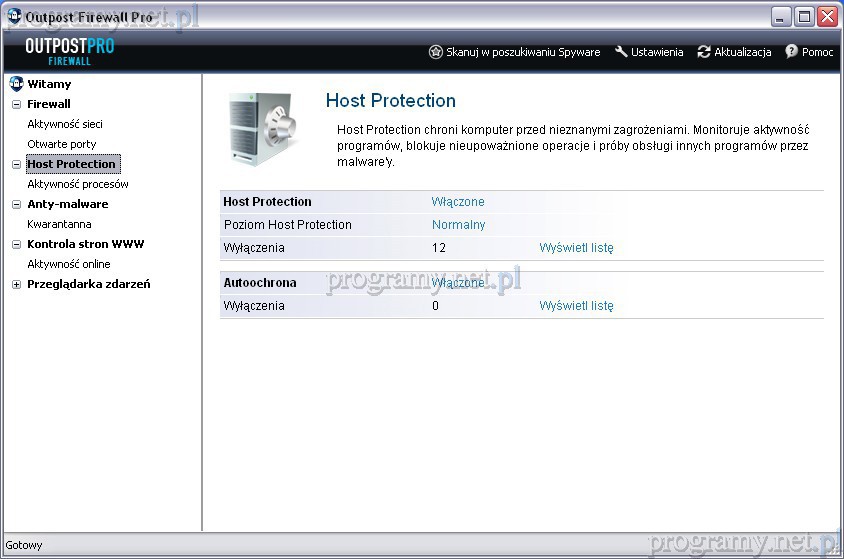Select Kwarantanna in the sidebar

tap(59, 224)
